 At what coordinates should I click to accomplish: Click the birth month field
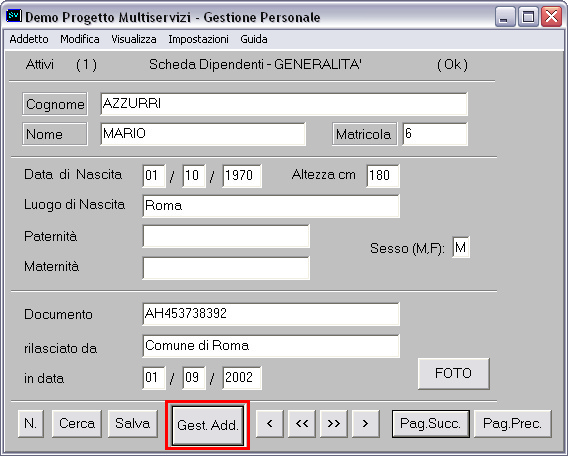tap(194, 176)
